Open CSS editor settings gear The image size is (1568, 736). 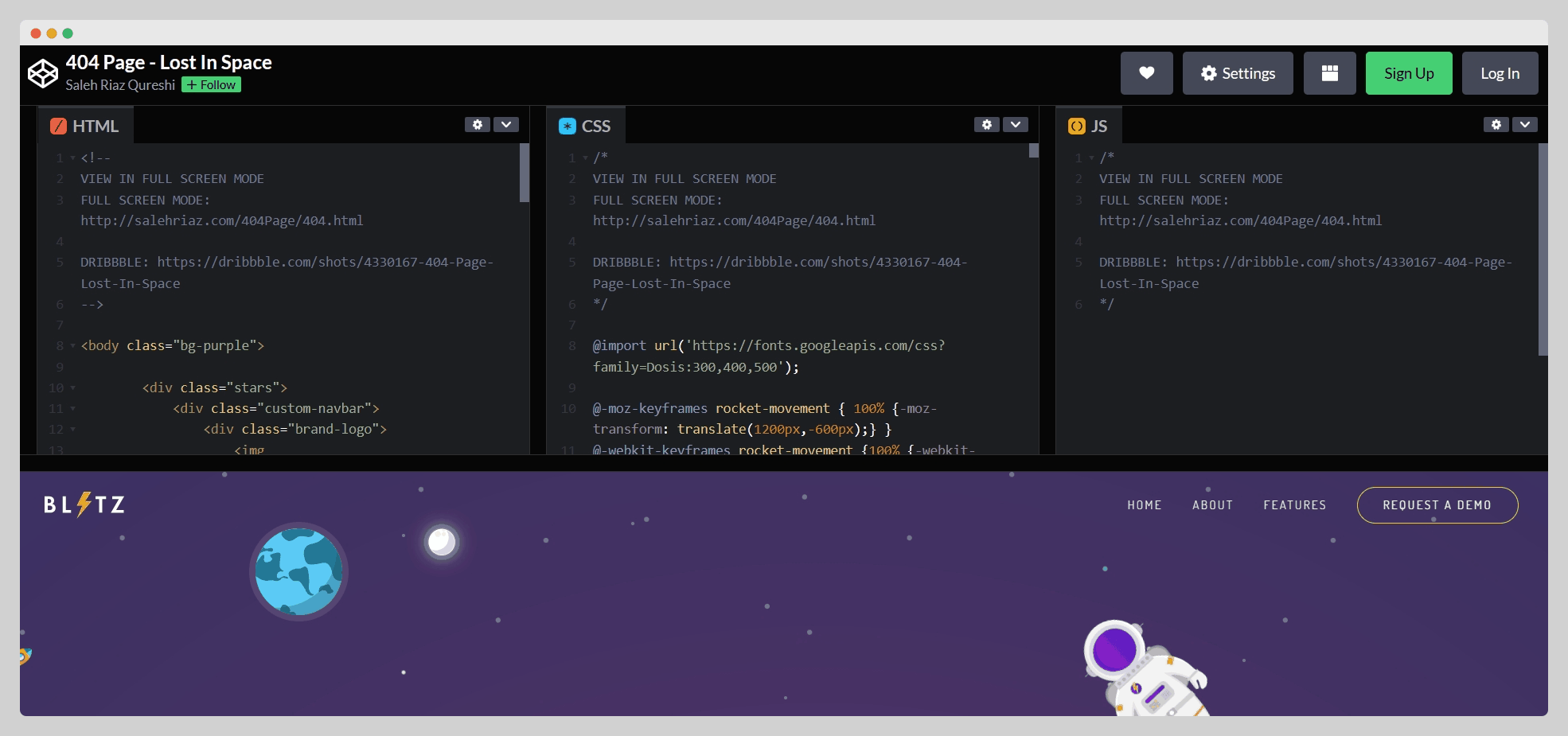click(986, 125)
